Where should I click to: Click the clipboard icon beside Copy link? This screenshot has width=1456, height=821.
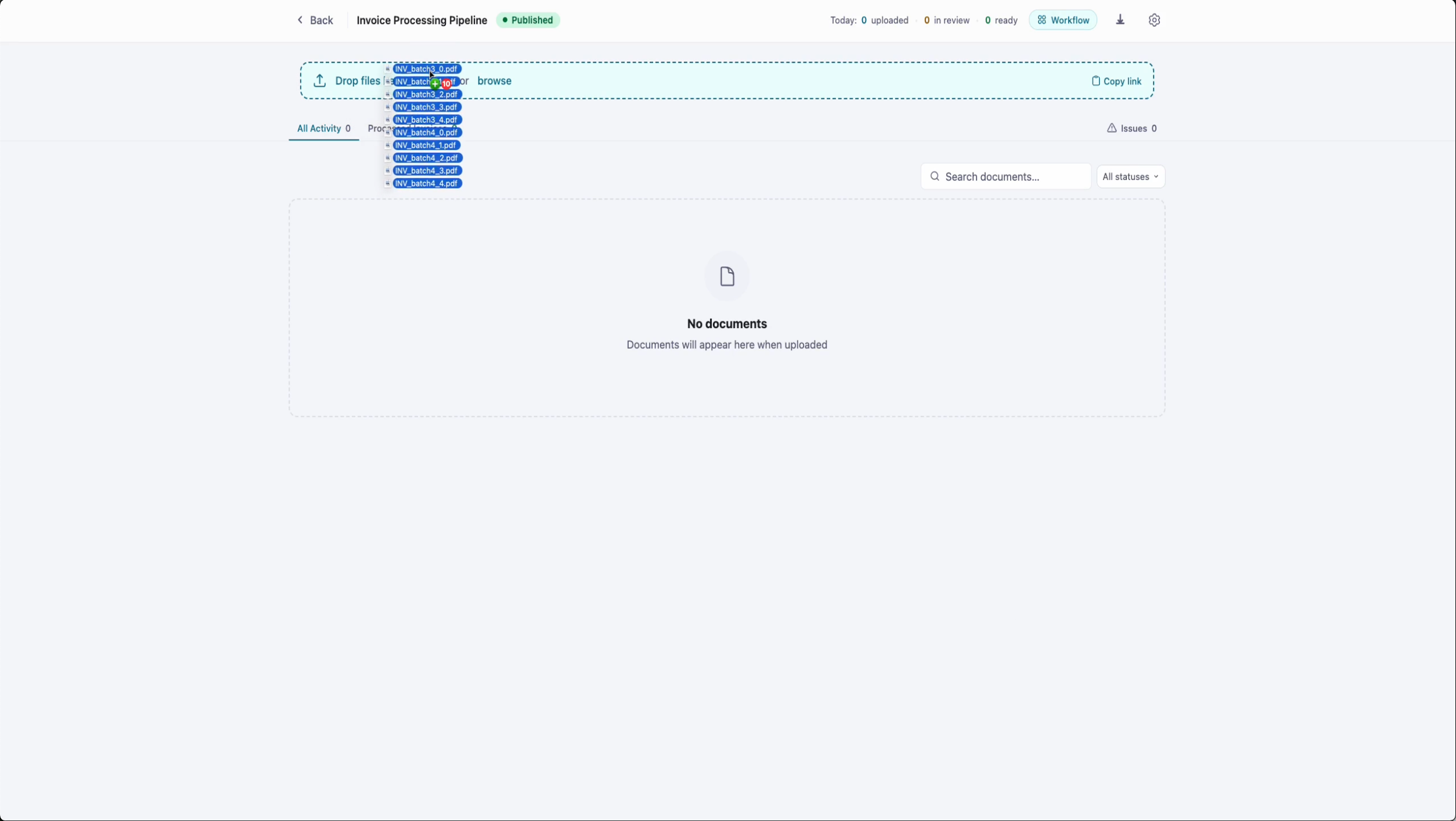[1096, 81]
